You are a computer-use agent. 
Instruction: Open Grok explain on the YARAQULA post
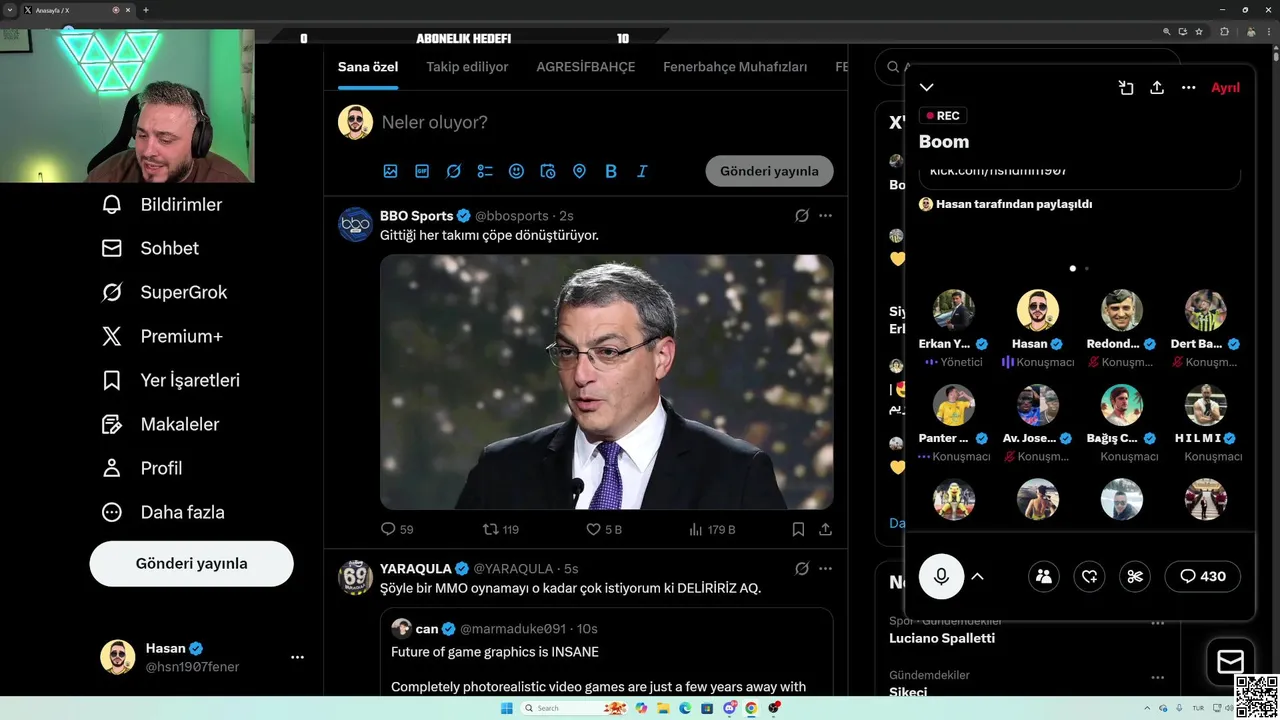802,568
